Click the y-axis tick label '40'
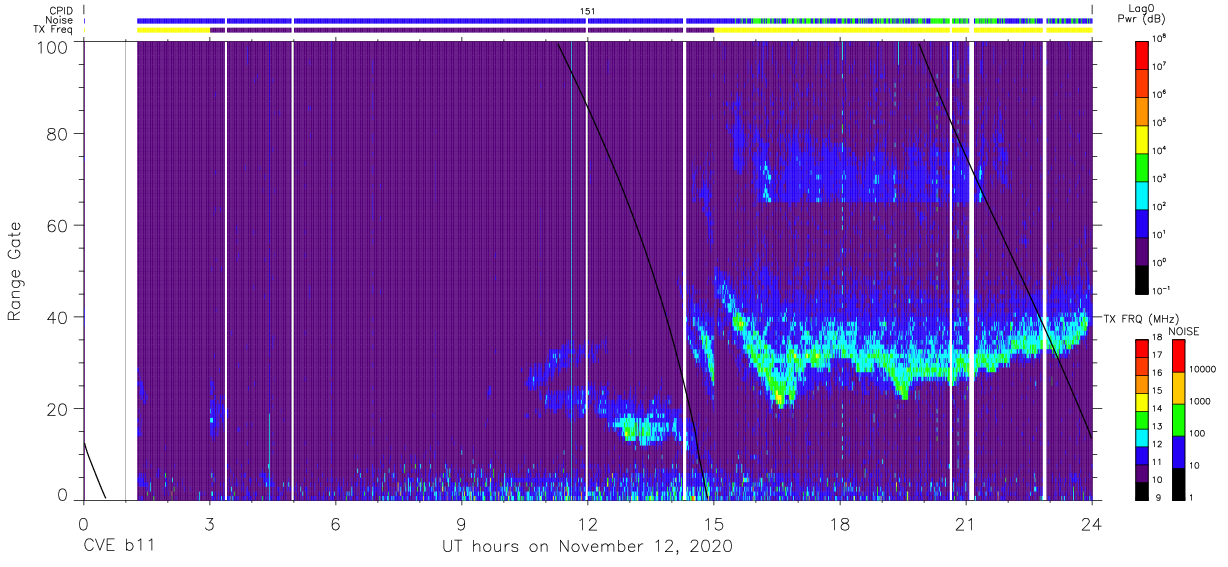Image resolution: width=1228 pixels, height=567 pixels. pos(58,317)
